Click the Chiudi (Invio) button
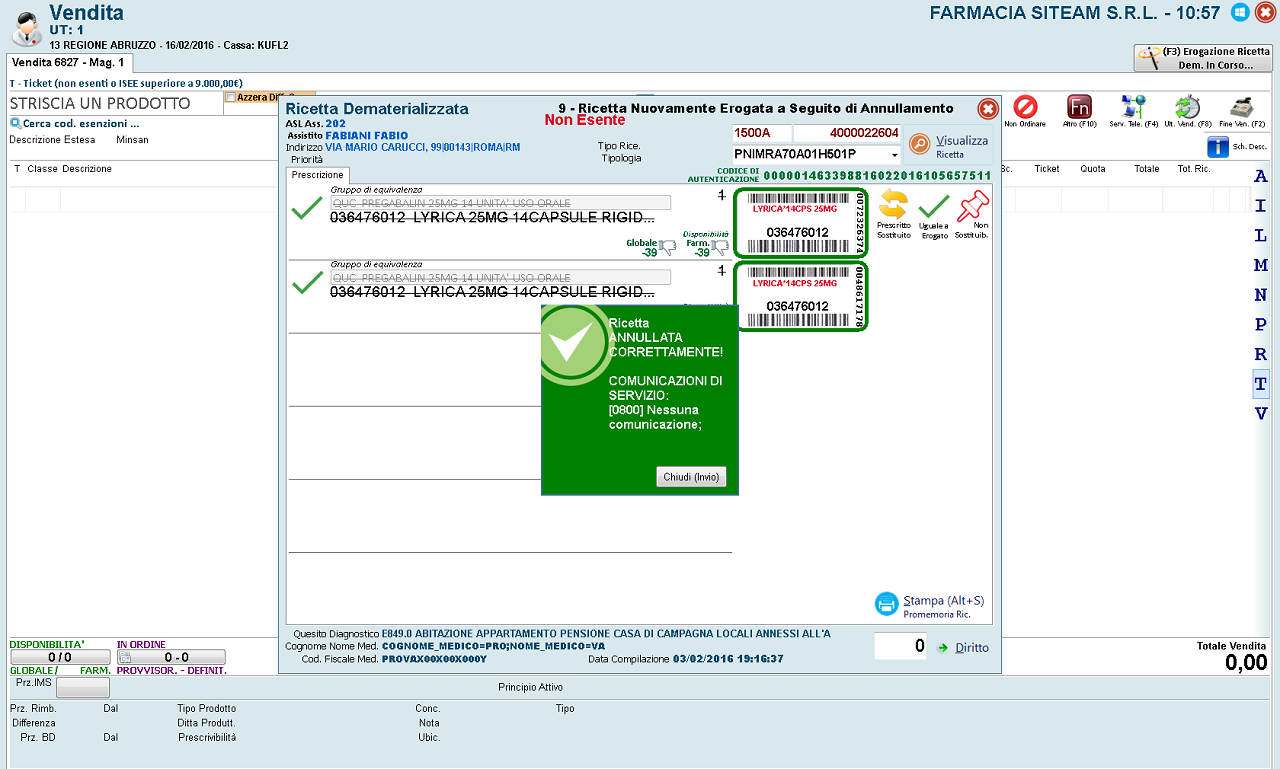The width and height of the screenshot is (1280, 769). click(691, 477)
